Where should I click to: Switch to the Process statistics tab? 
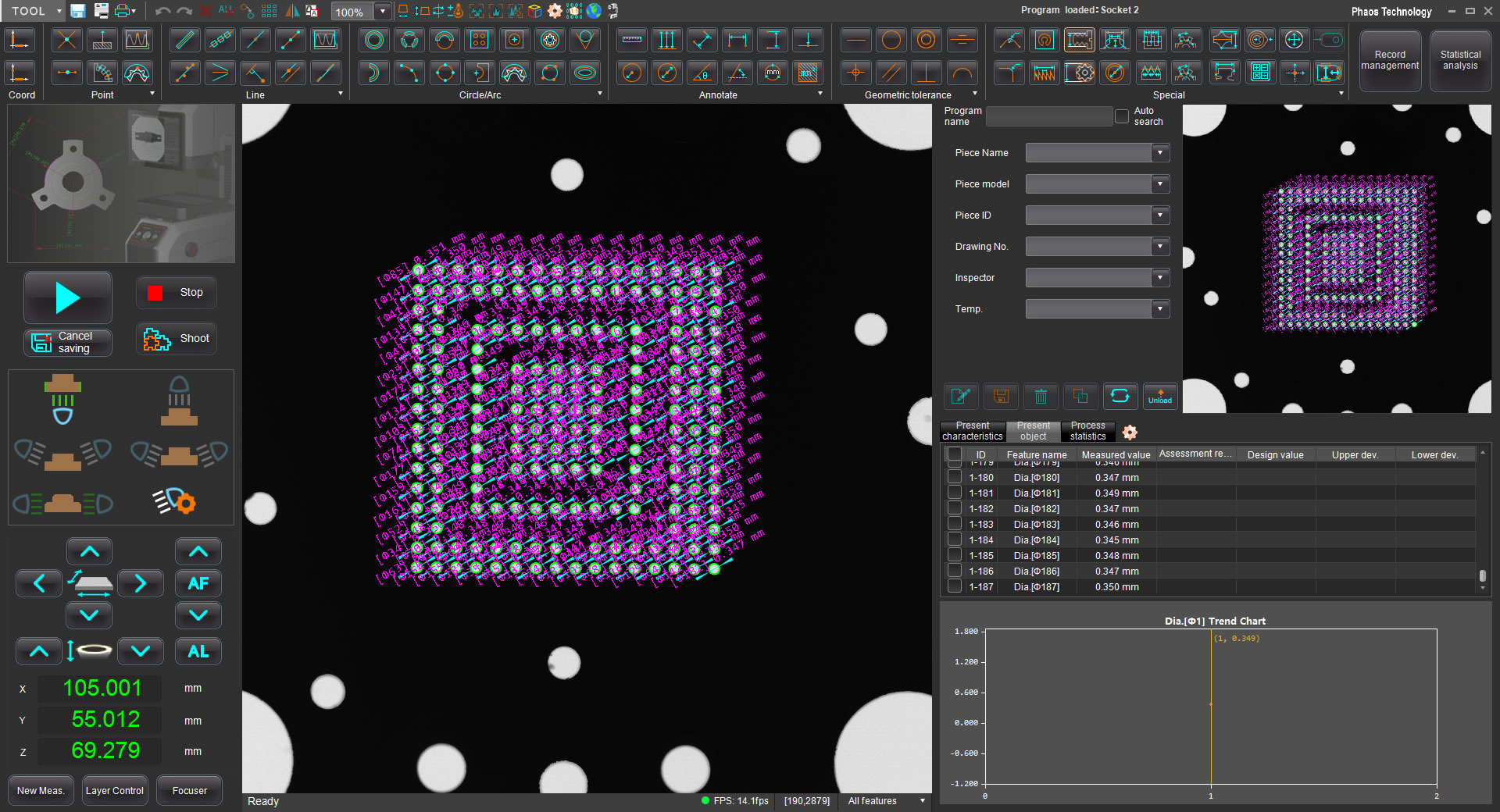click(1087, 431)
